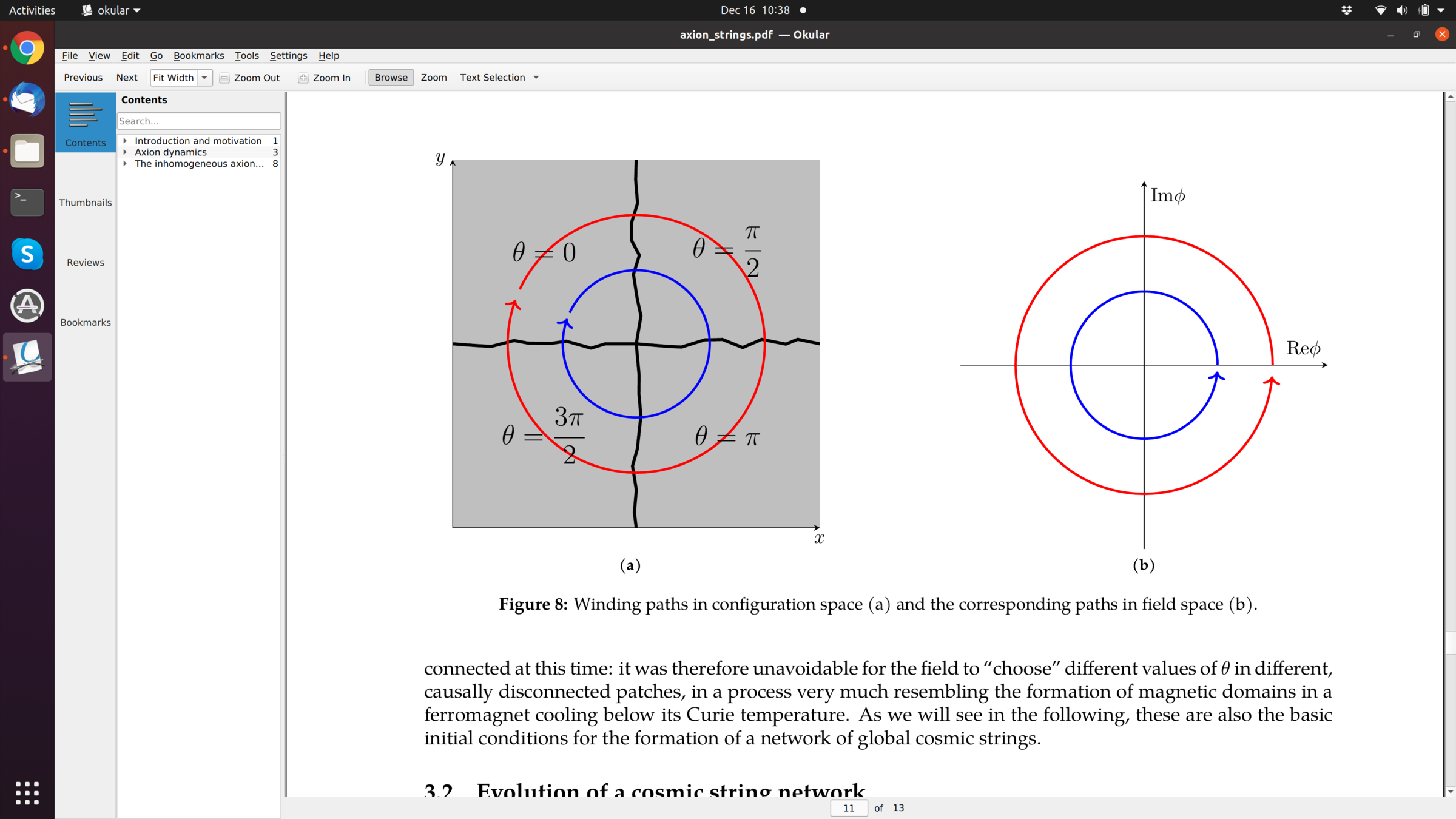Launch Google Chrome from the dock
1456x819 pixels.
[27, 49]
